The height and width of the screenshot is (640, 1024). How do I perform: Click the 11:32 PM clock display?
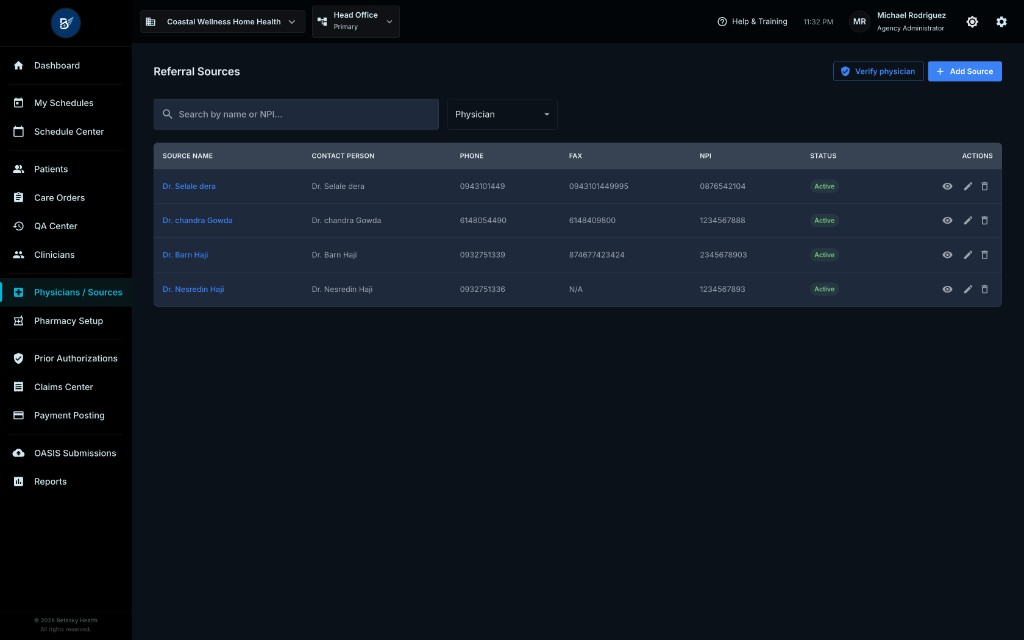818,22
